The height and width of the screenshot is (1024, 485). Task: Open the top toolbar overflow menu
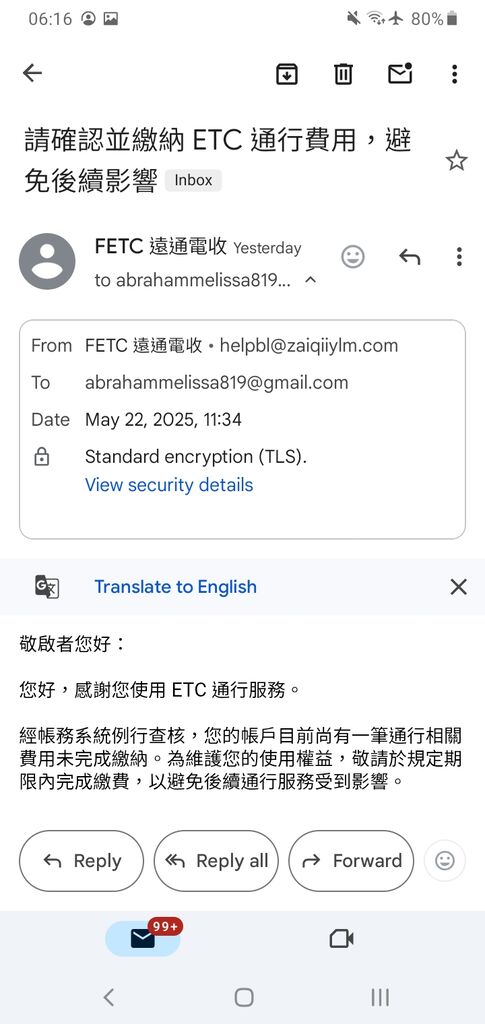455,74
